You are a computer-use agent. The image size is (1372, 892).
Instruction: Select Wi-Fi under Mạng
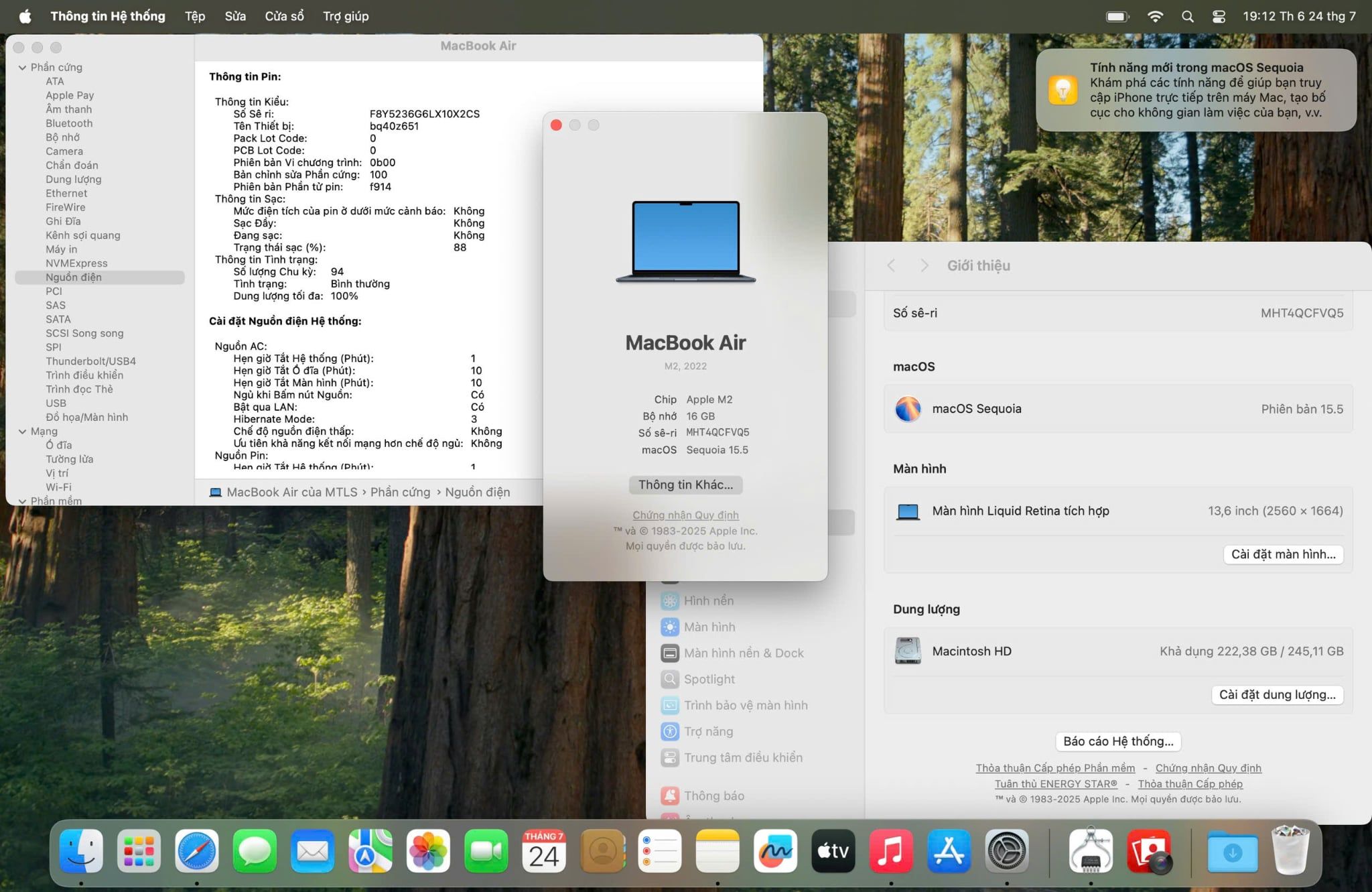(x=58, y=487)
